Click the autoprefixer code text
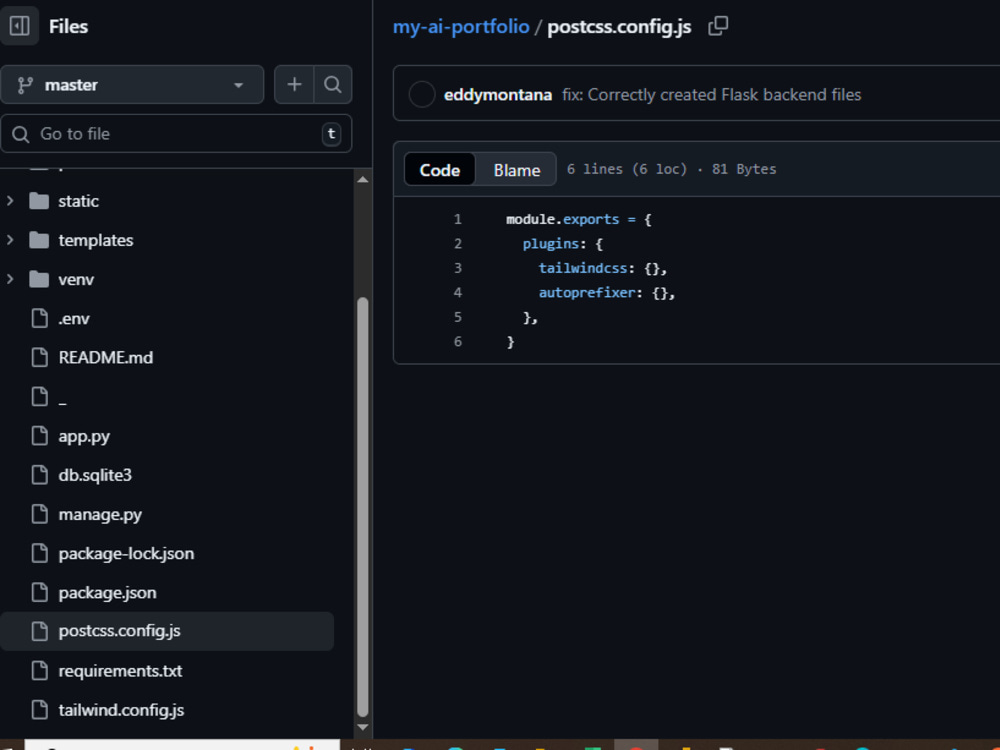The width and height of the screenshot is (1000, 750). (x=587, y=293)
